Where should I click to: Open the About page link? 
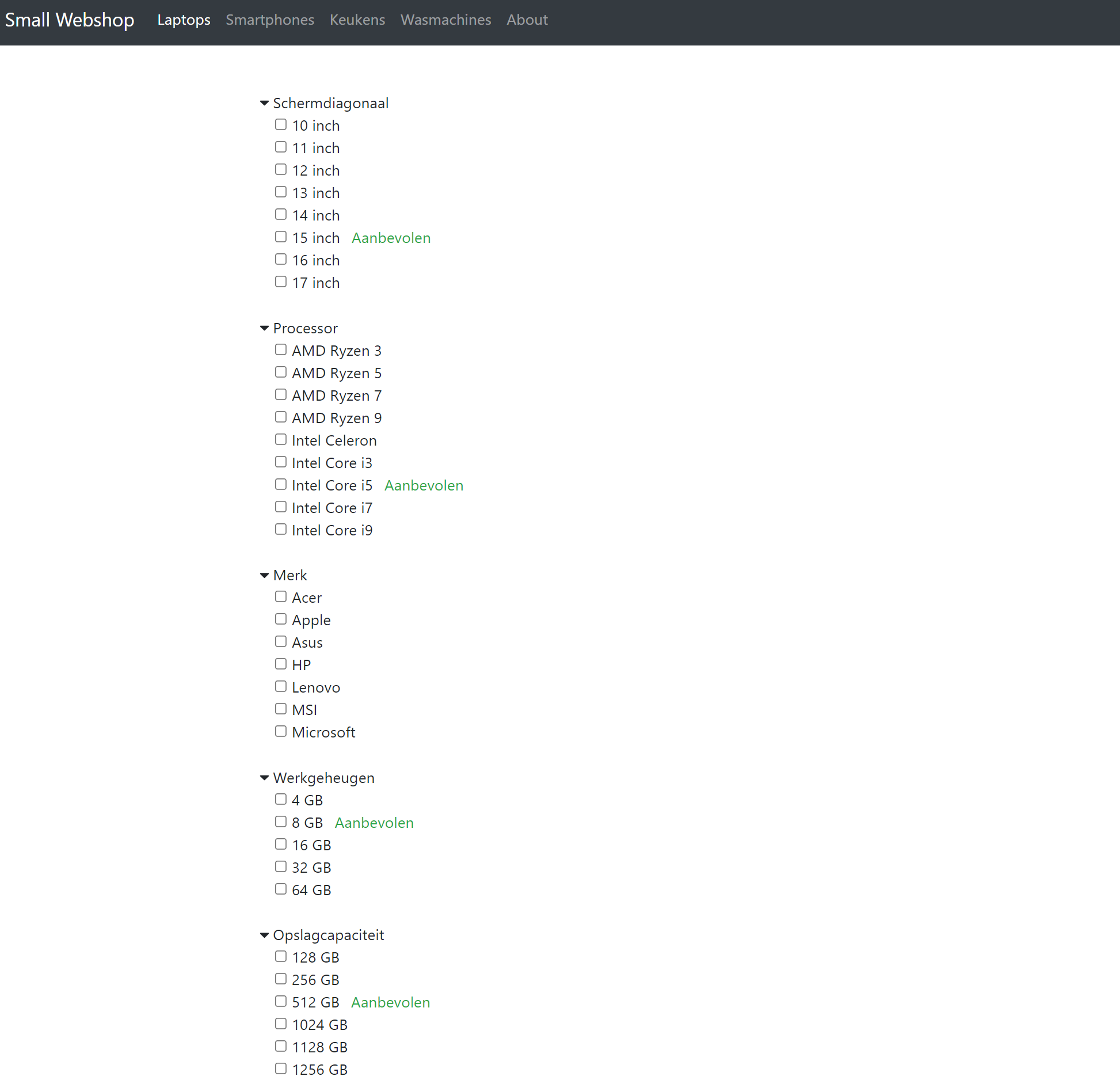(527, 20)
